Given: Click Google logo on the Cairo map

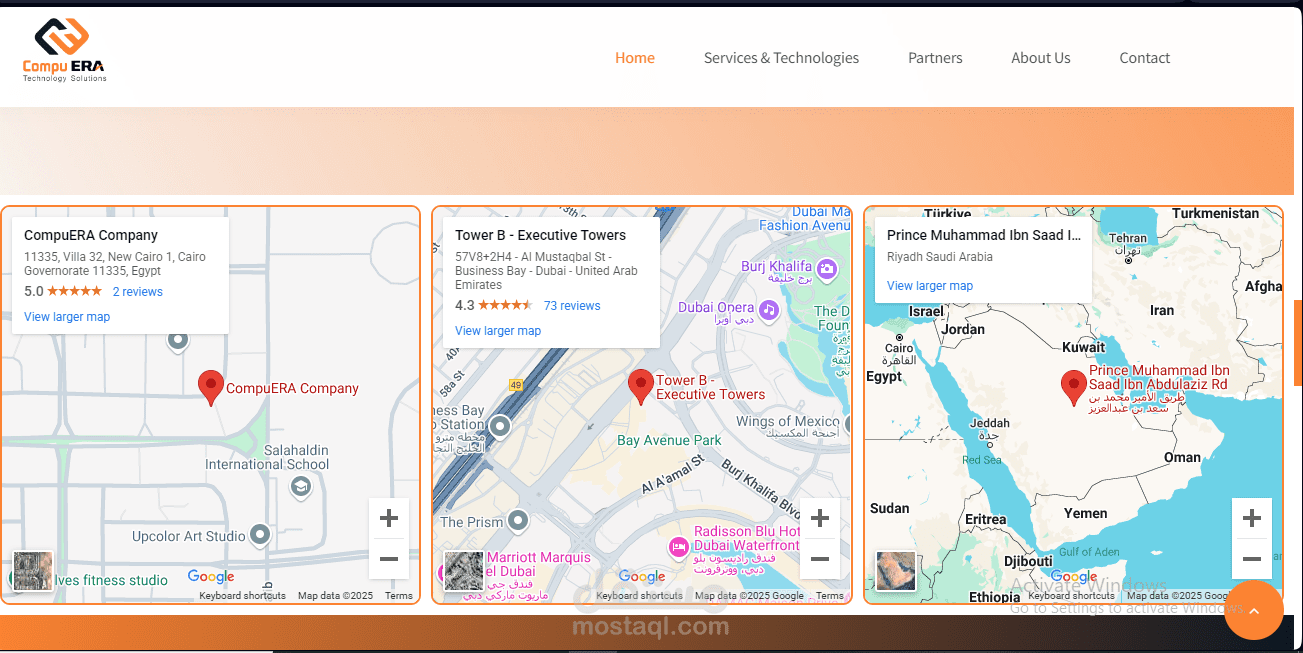Looking at the screenshot, I should coord(211,577).
